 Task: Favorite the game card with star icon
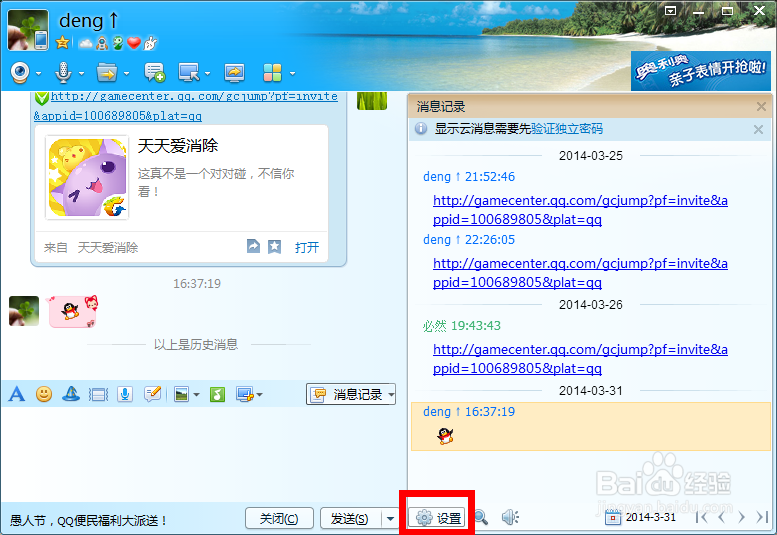275,246
